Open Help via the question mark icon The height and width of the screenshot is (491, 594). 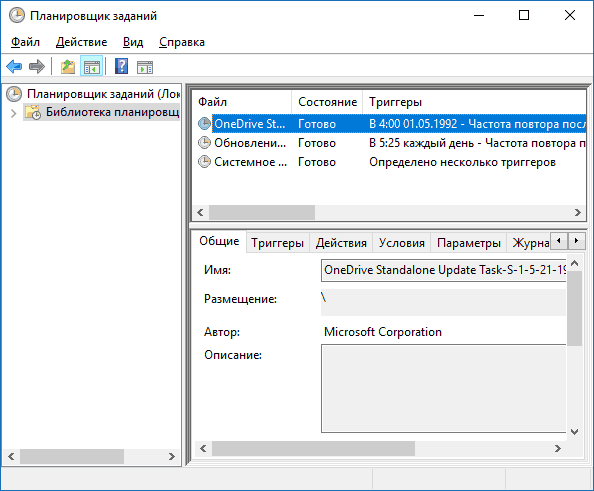tap(122, 66)
